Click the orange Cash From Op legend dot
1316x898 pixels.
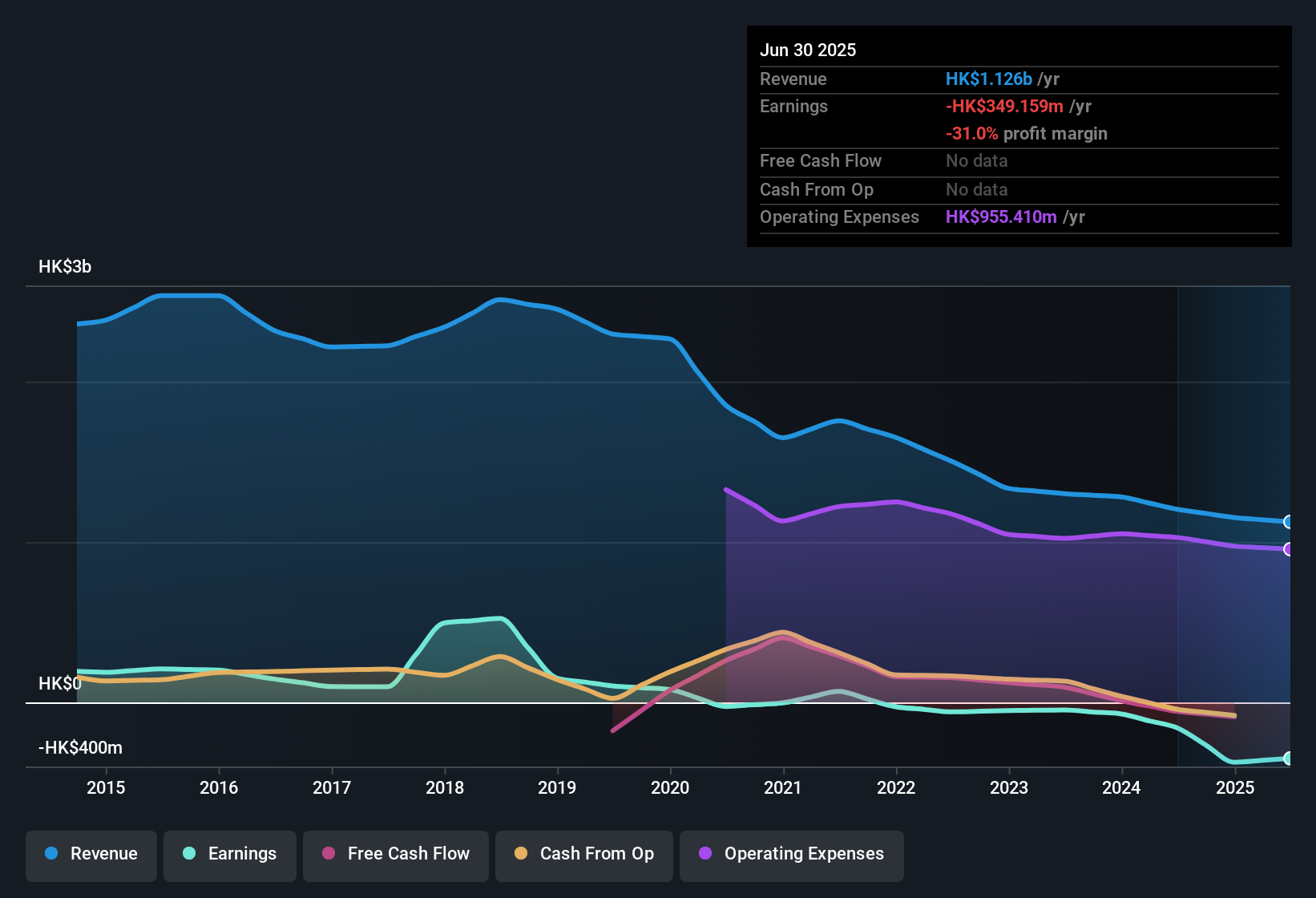[521, 854]
